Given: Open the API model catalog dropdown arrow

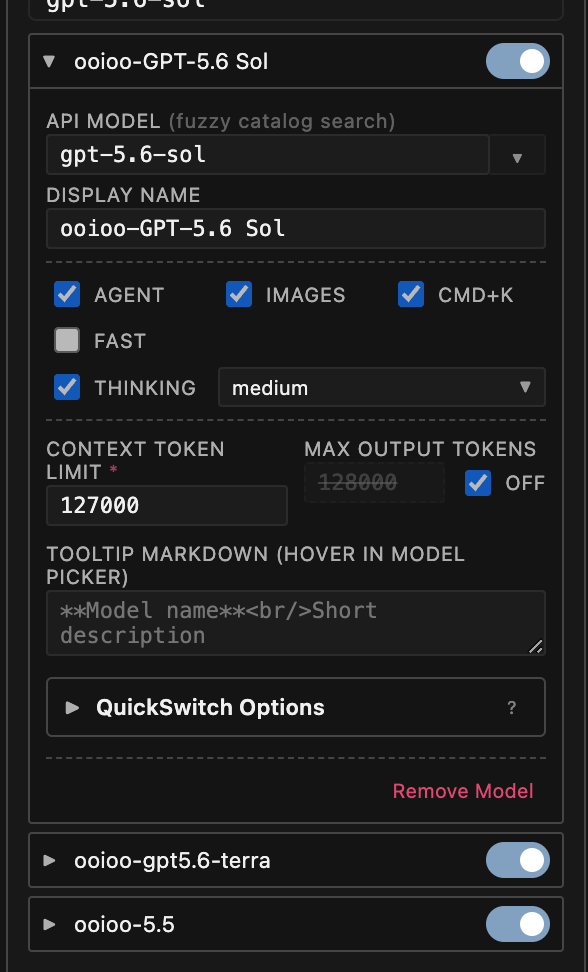Looking at the screenshot, I should point(517,155).
